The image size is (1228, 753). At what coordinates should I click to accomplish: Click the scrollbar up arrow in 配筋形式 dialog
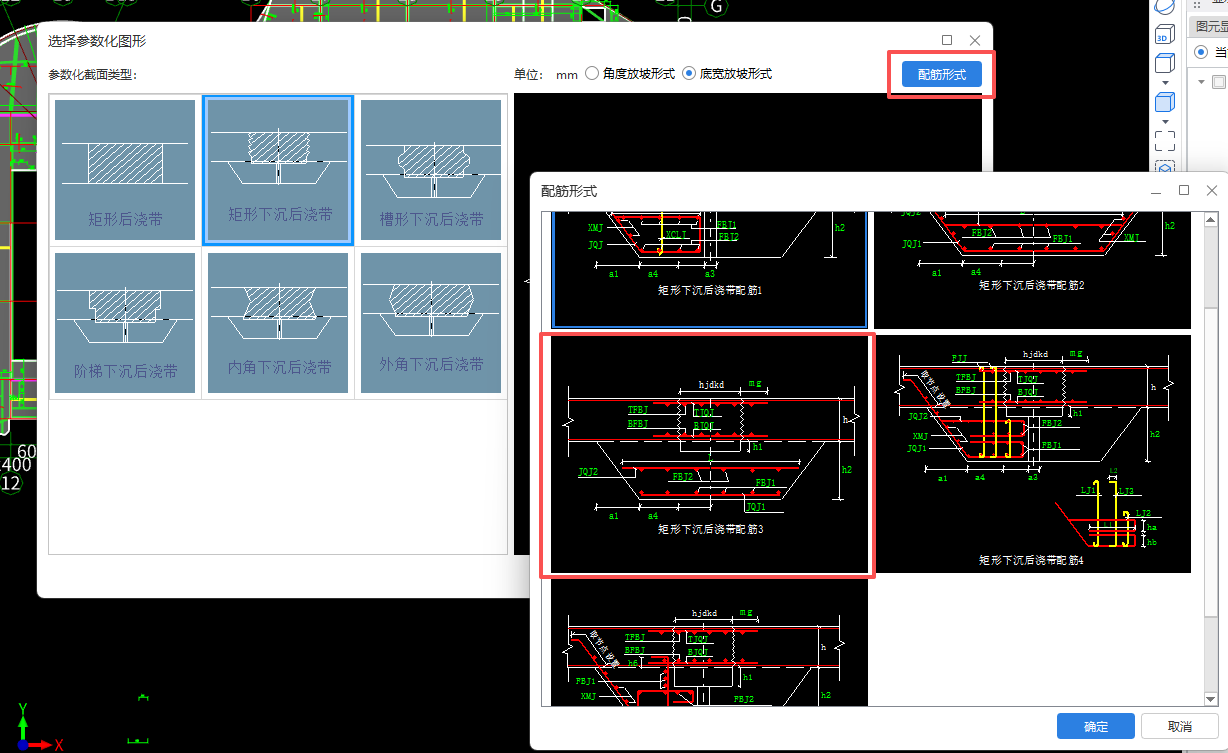tap(1210, 219)
